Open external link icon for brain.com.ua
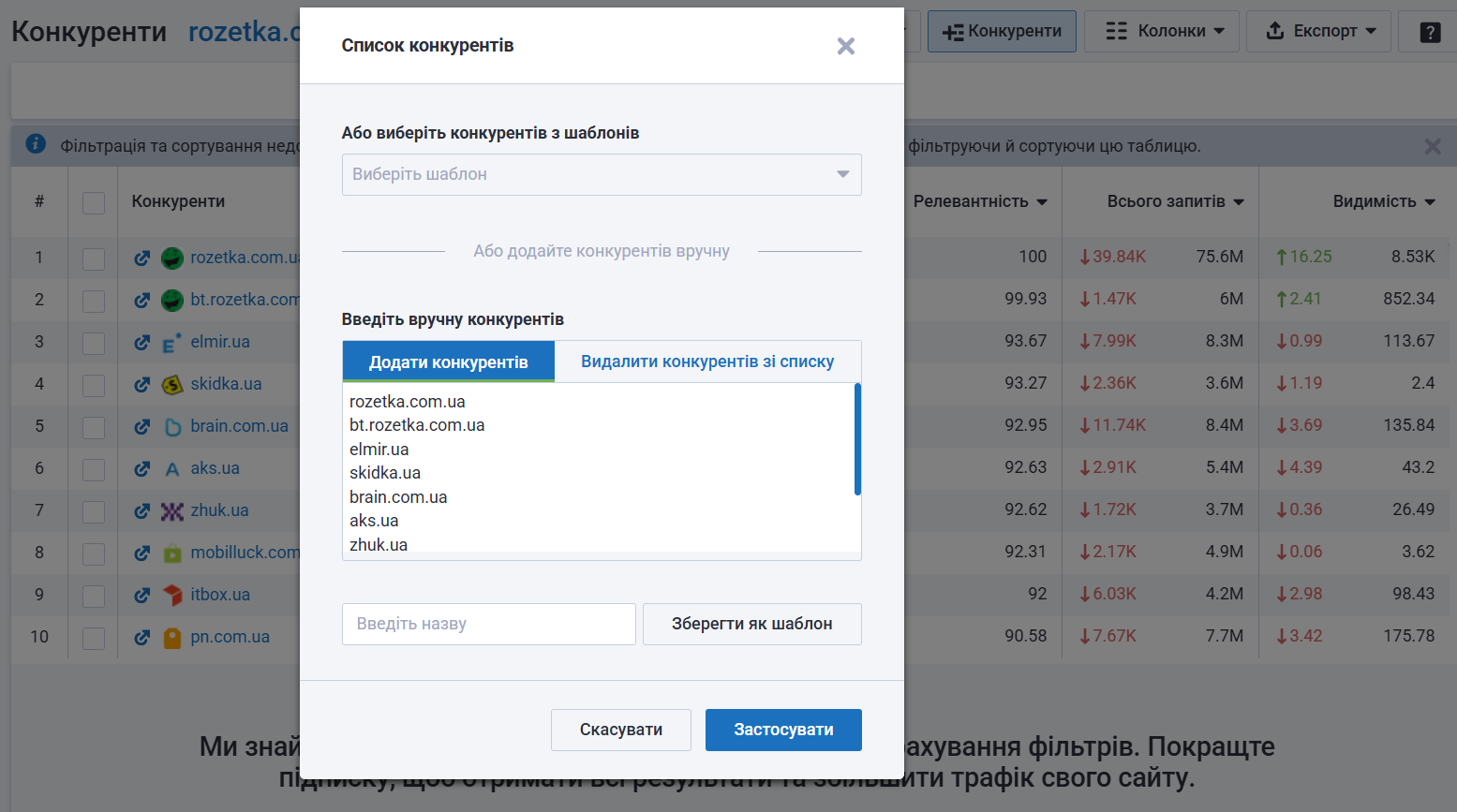 pyautogui.click(x=141, y=427)
